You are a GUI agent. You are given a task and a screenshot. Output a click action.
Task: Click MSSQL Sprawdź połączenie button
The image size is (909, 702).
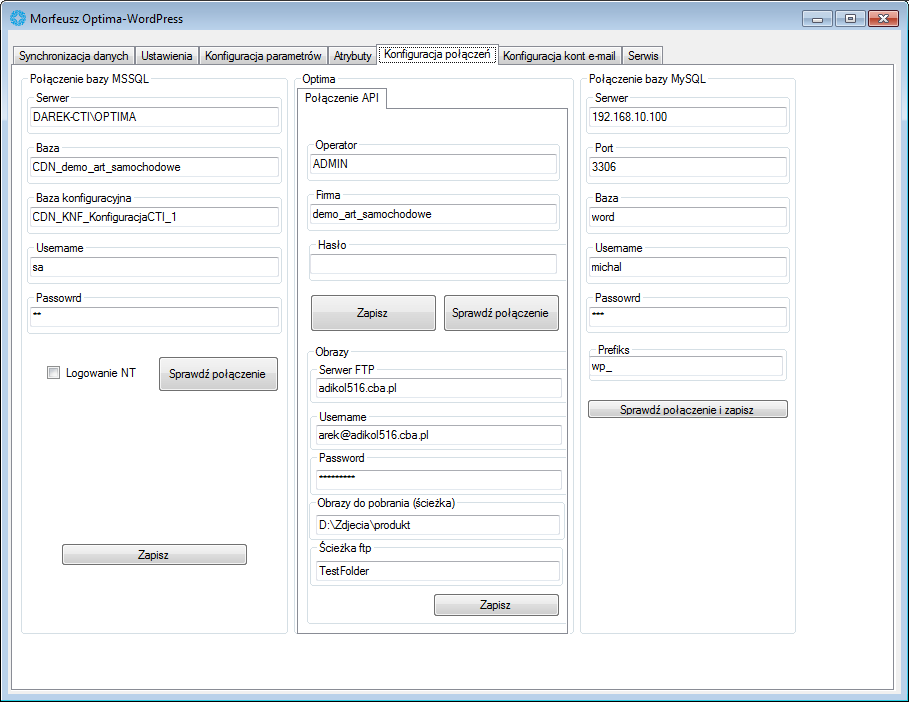pos(218,374)
